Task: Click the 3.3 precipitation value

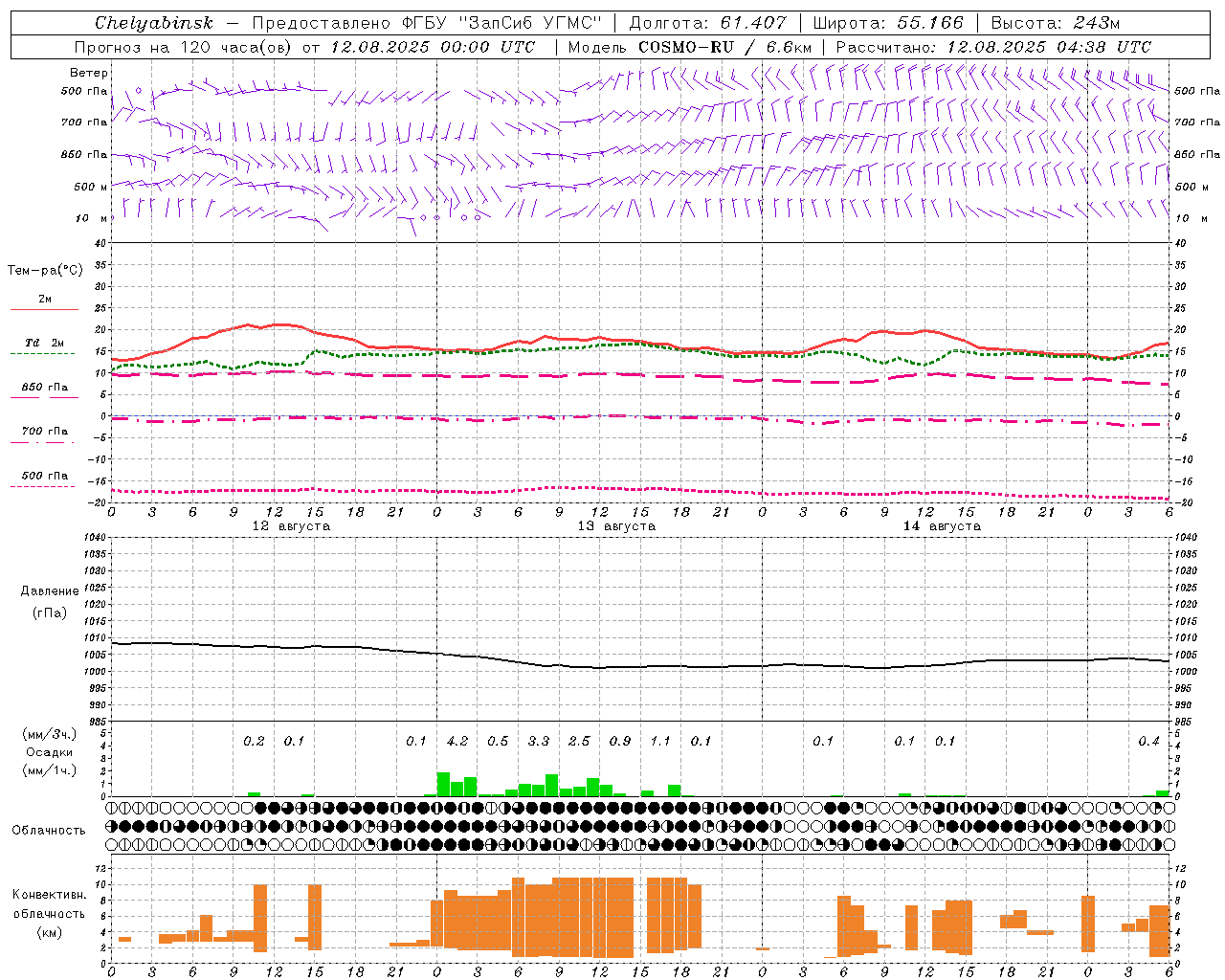Action: tap(539, 742)
